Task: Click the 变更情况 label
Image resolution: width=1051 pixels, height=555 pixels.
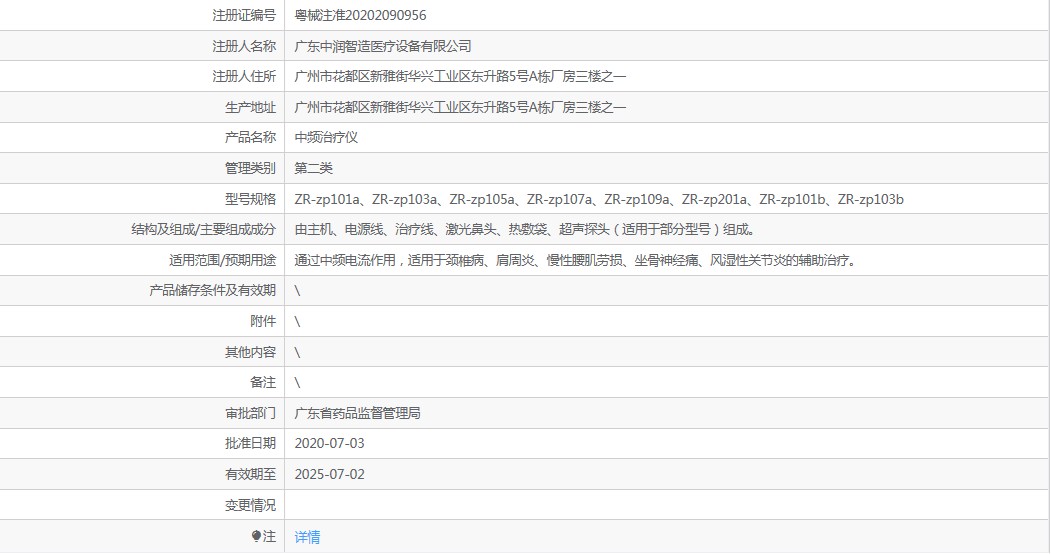Action: tap(250, 505)
